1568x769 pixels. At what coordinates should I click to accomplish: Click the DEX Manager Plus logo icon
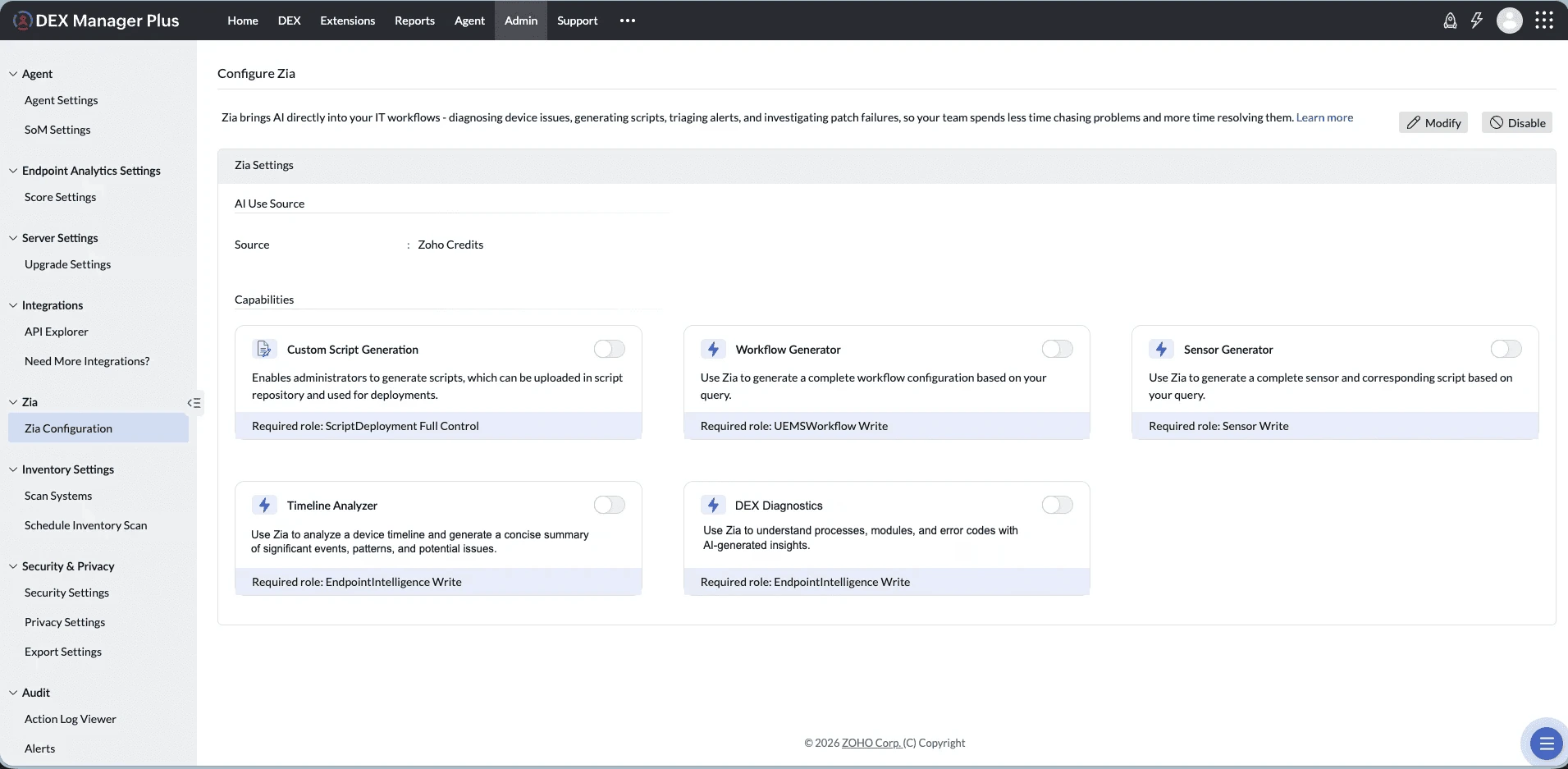(x=22, y=21)
